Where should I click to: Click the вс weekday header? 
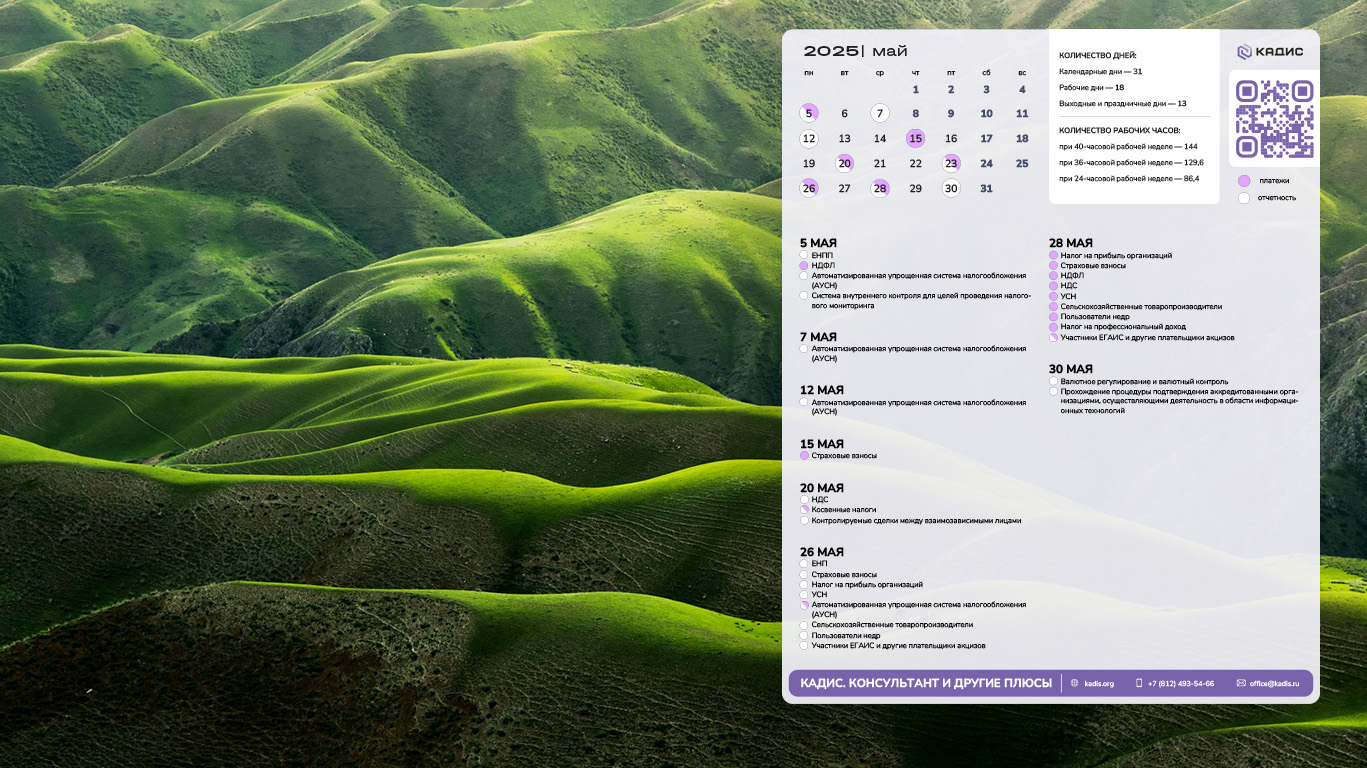click(x=1022, y=72)
